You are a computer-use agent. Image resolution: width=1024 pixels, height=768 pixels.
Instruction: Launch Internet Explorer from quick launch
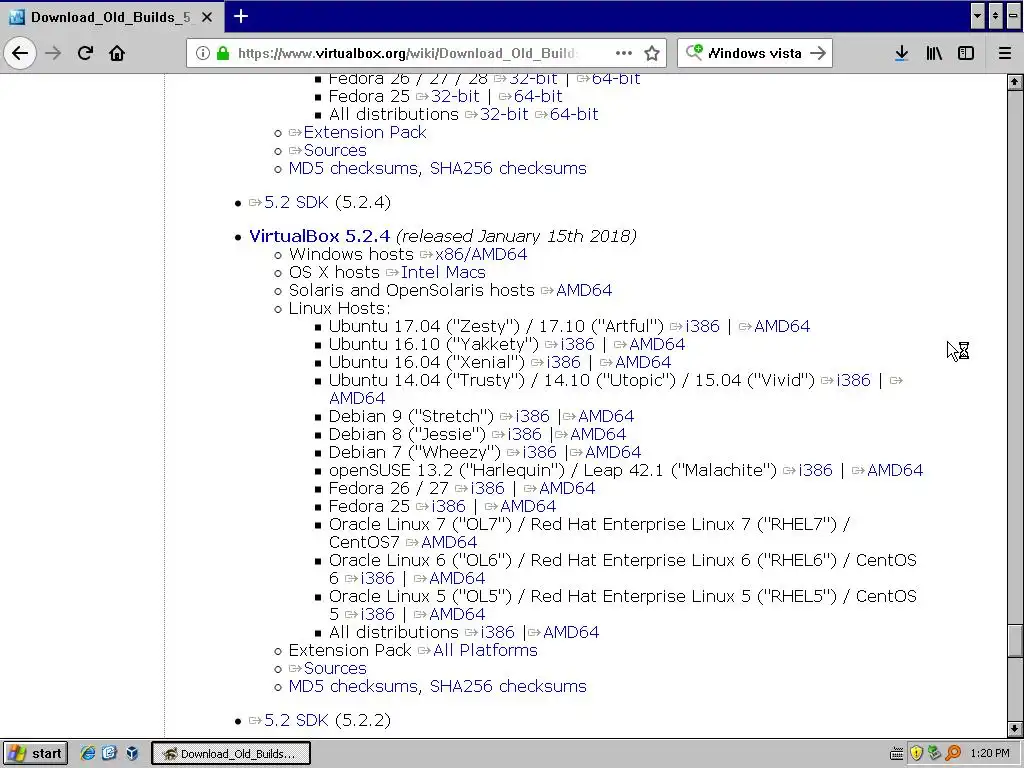click(x=87, y=753)
